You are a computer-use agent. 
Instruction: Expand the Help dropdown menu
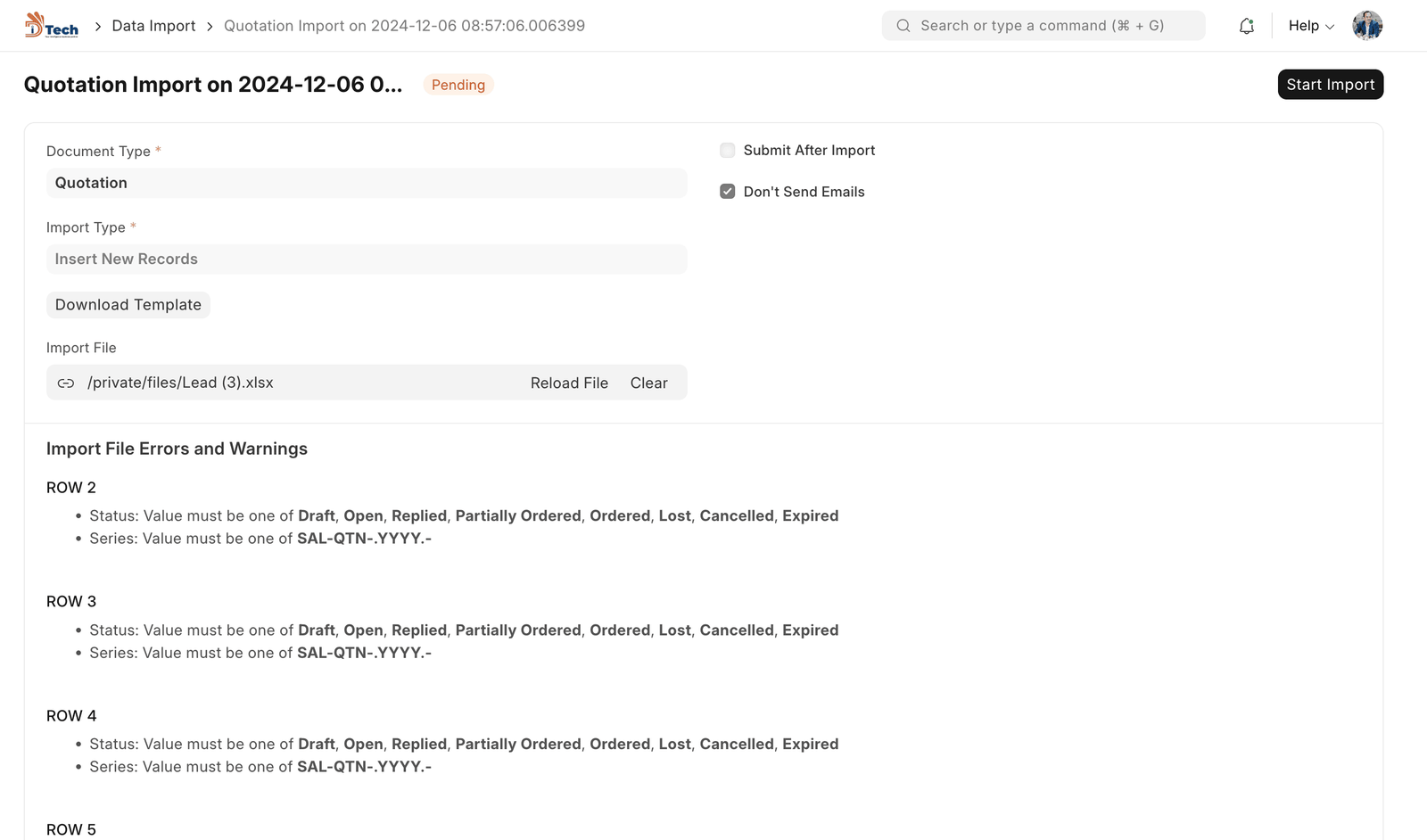[x=1310, y=26]
